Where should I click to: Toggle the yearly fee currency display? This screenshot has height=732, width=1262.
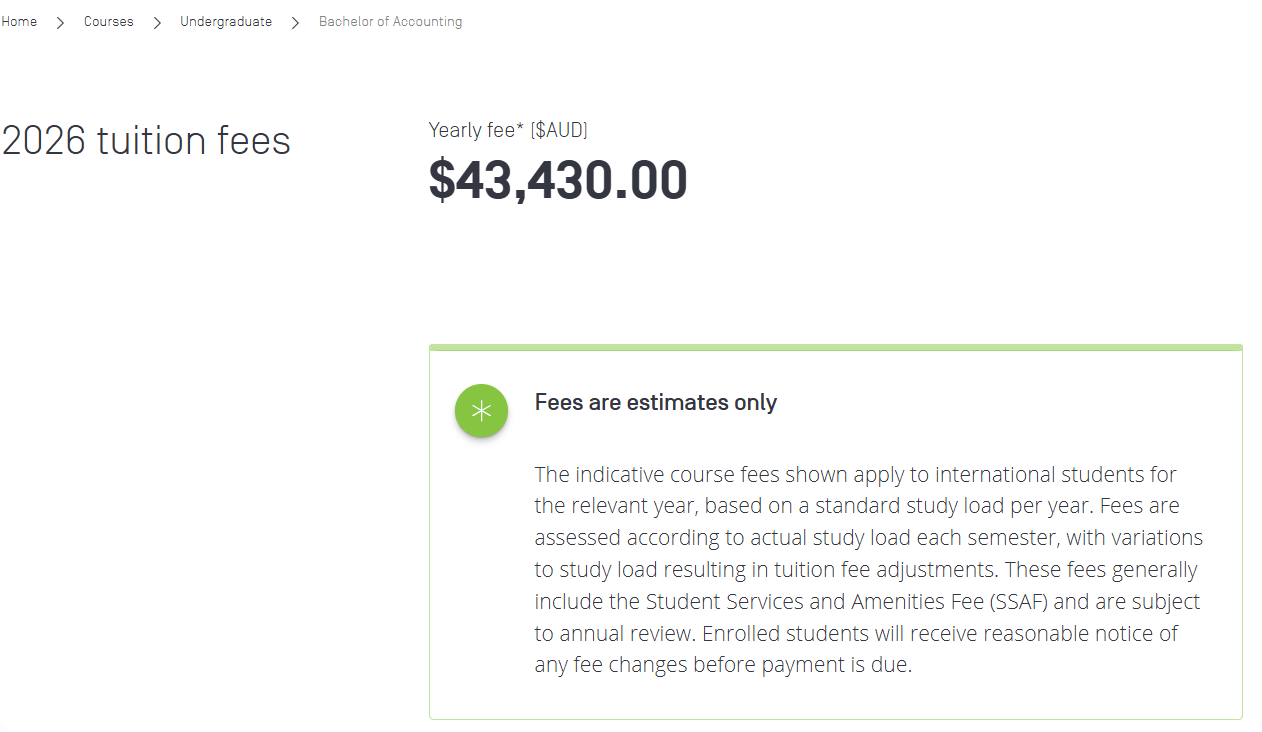[x=559, y=130]
